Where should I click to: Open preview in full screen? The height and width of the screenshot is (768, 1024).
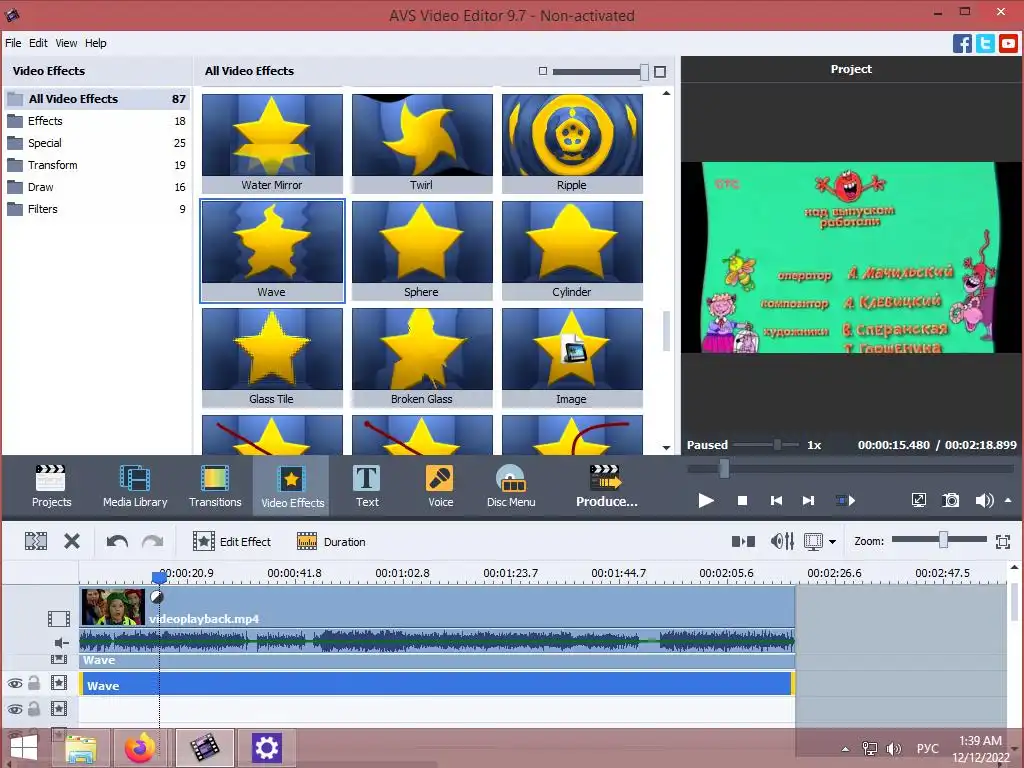[x=918, y=500]
